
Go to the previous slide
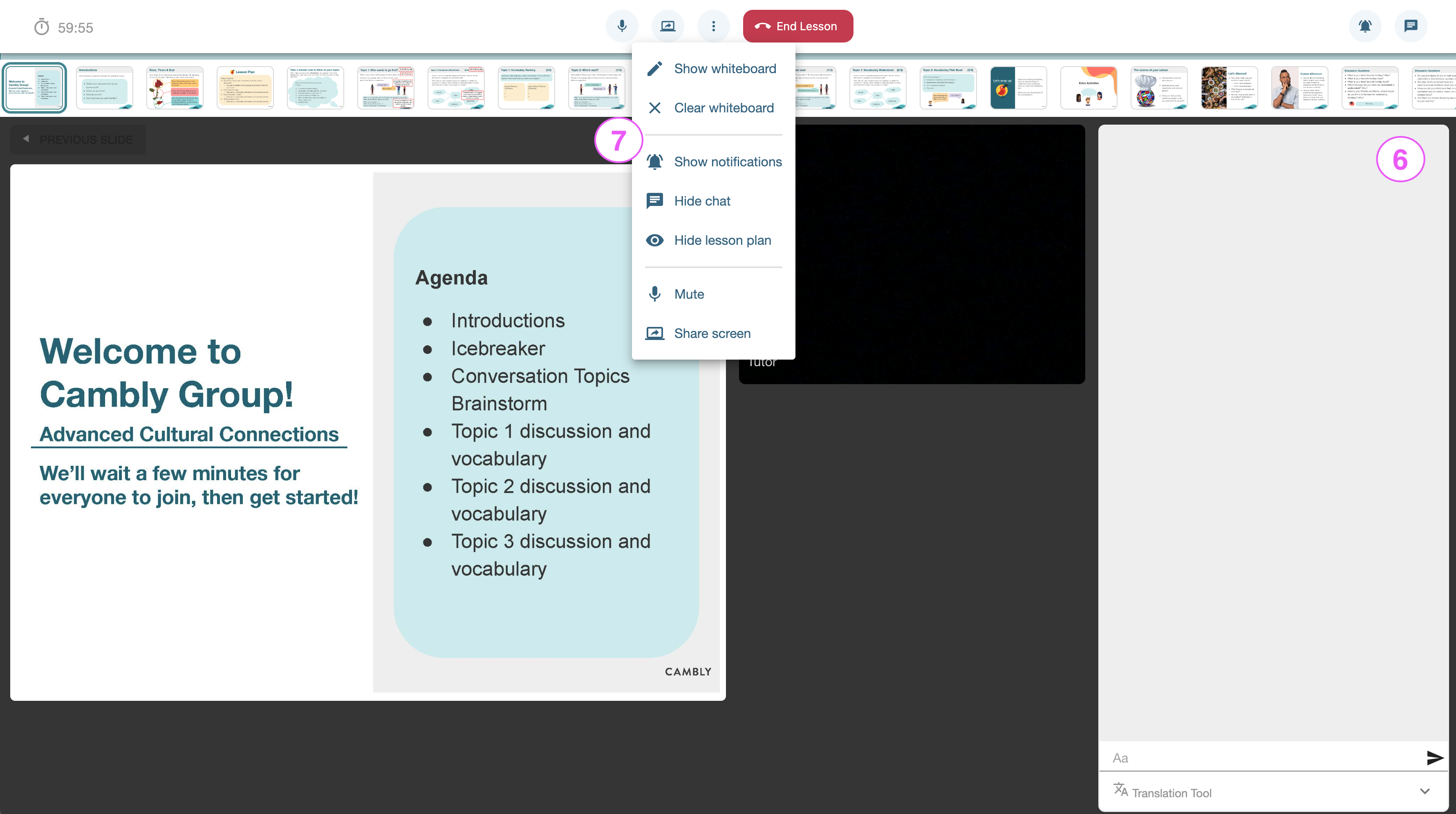78,139
